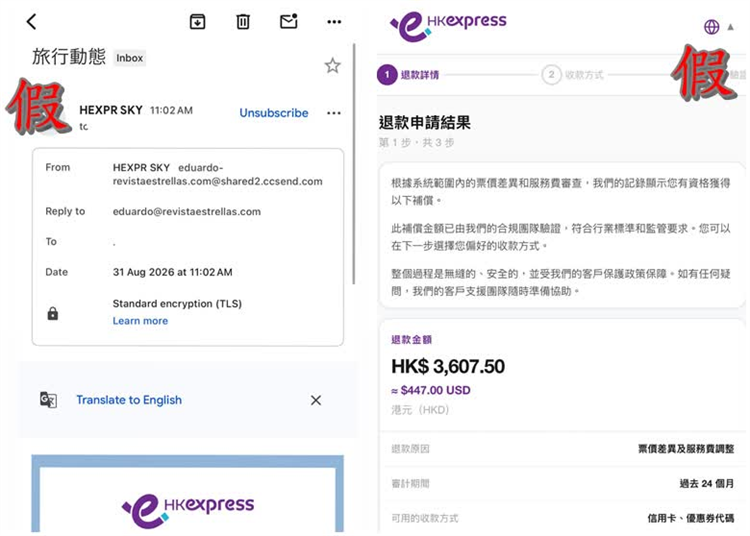Click the Unsubscribe link

[x=274, y=113]
